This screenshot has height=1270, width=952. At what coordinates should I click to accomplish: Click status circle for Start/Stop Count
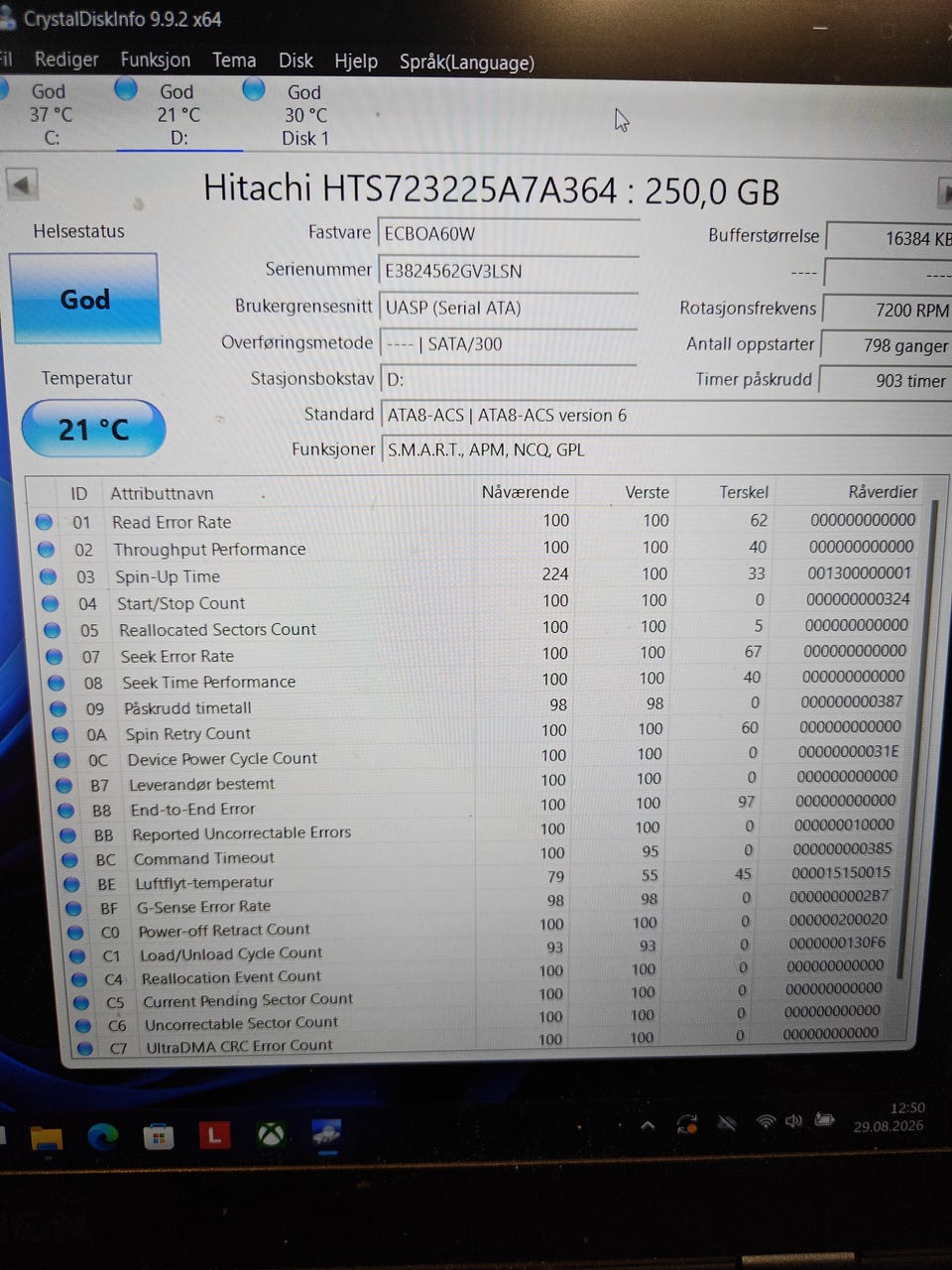[51, 602]
